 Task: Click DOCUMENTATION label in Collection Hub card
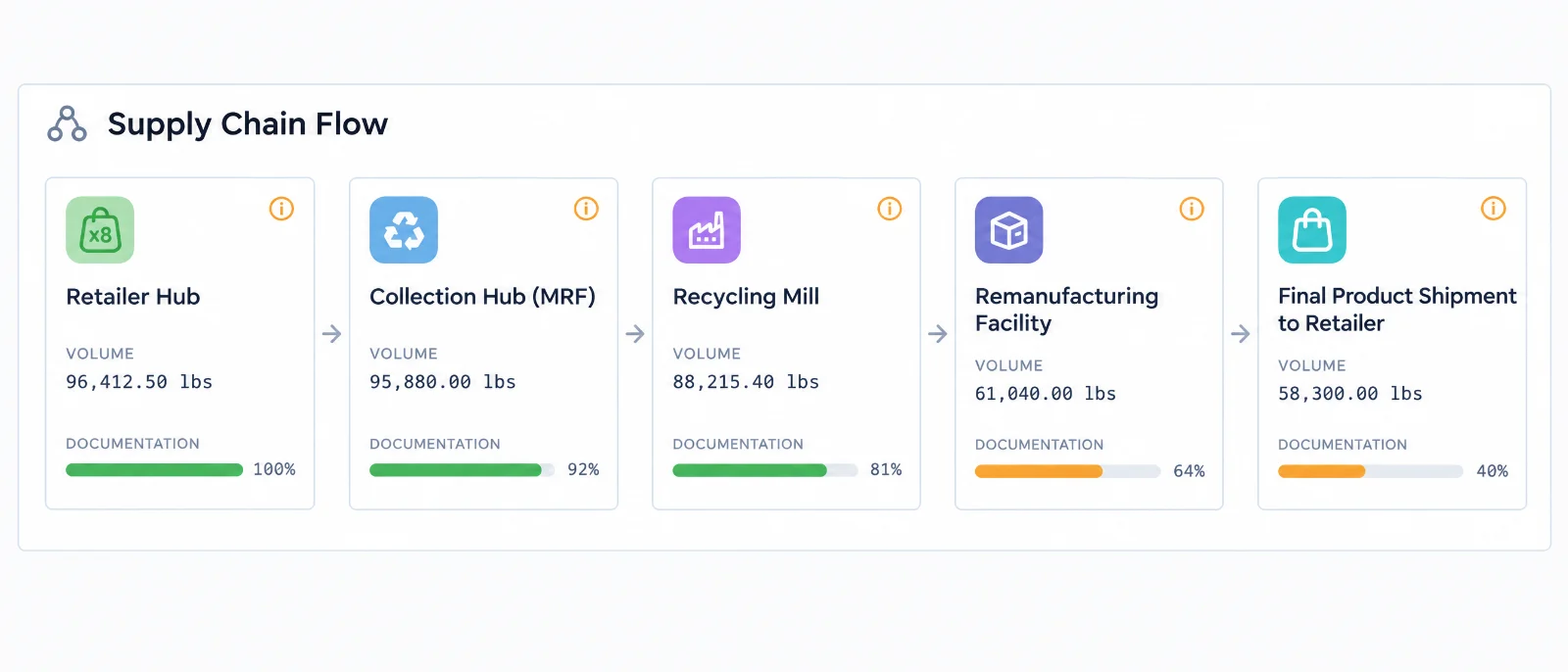(x=435, y=444)
